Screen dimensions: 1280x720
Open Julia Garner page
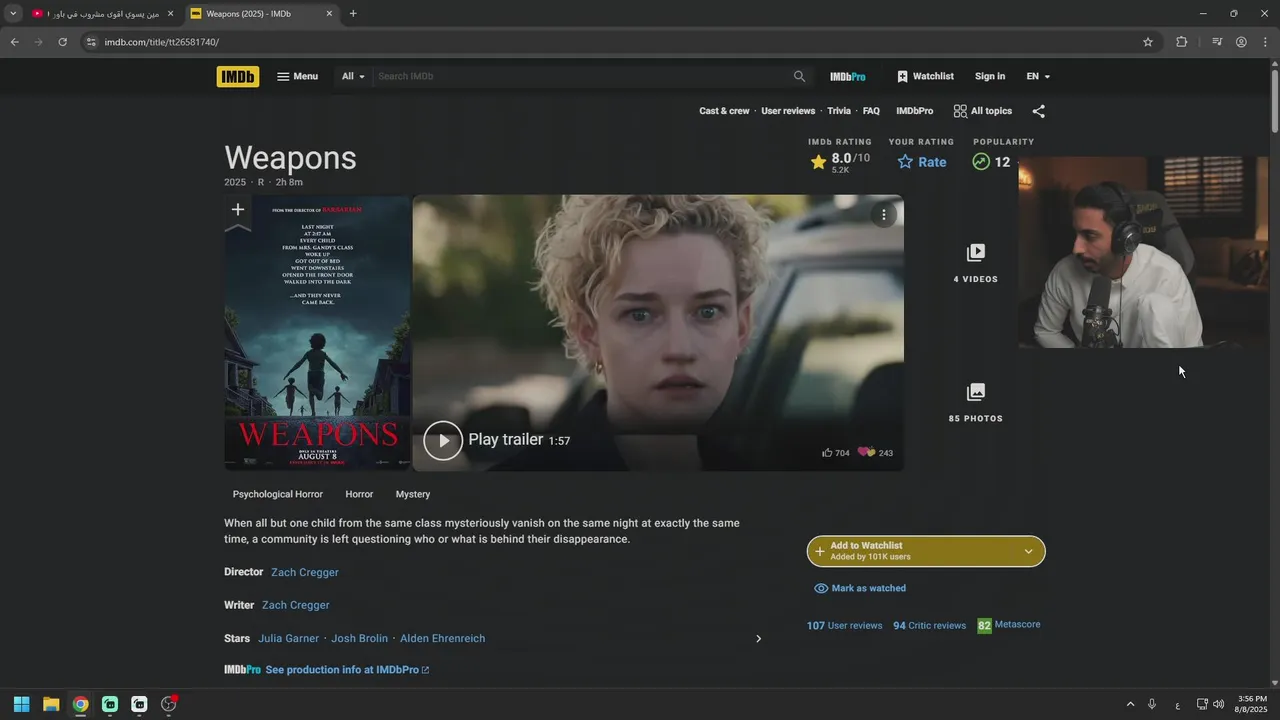point(289,638)
